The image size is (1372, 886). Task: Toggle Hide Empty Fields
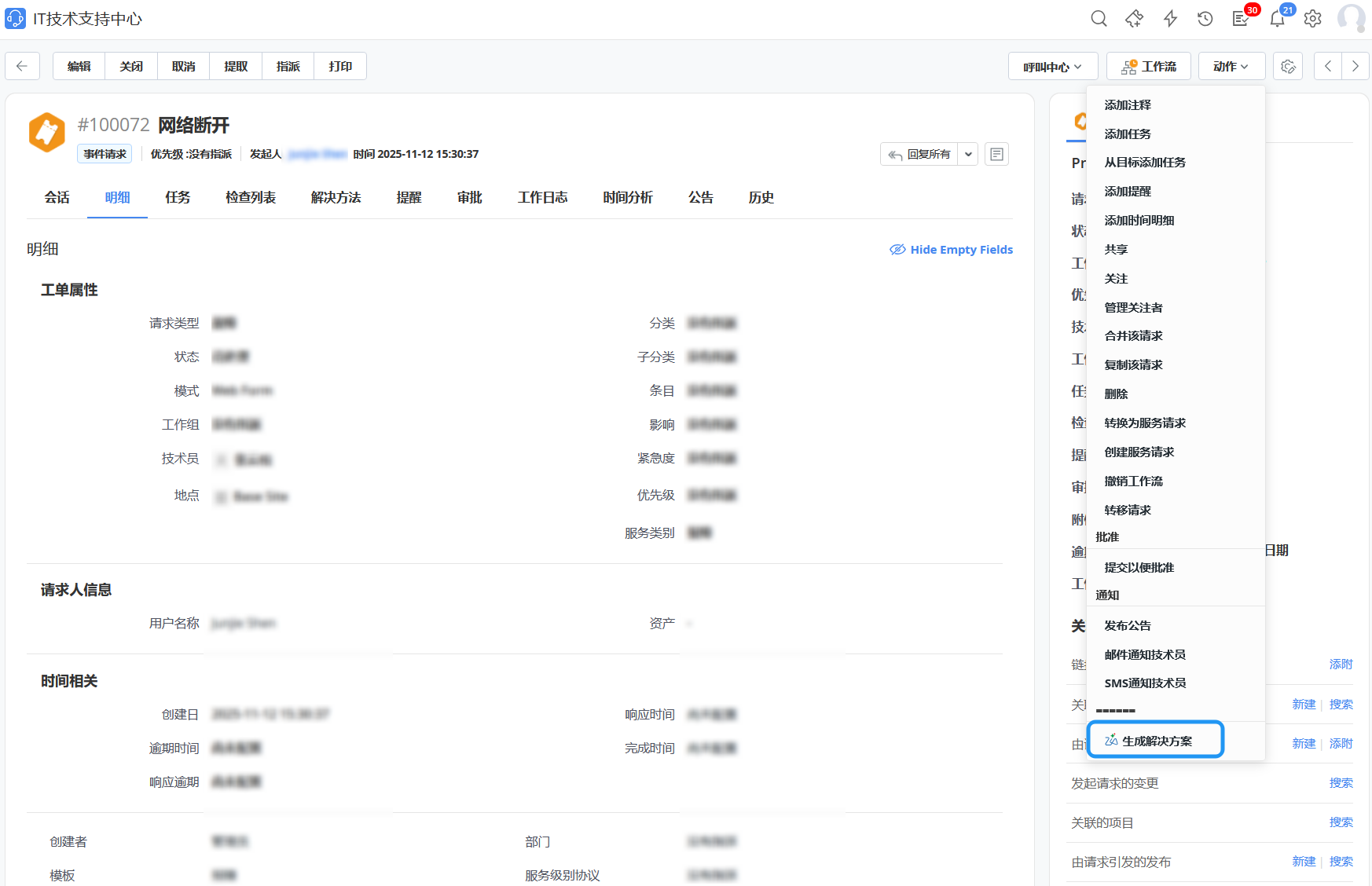tap(951, 250)
